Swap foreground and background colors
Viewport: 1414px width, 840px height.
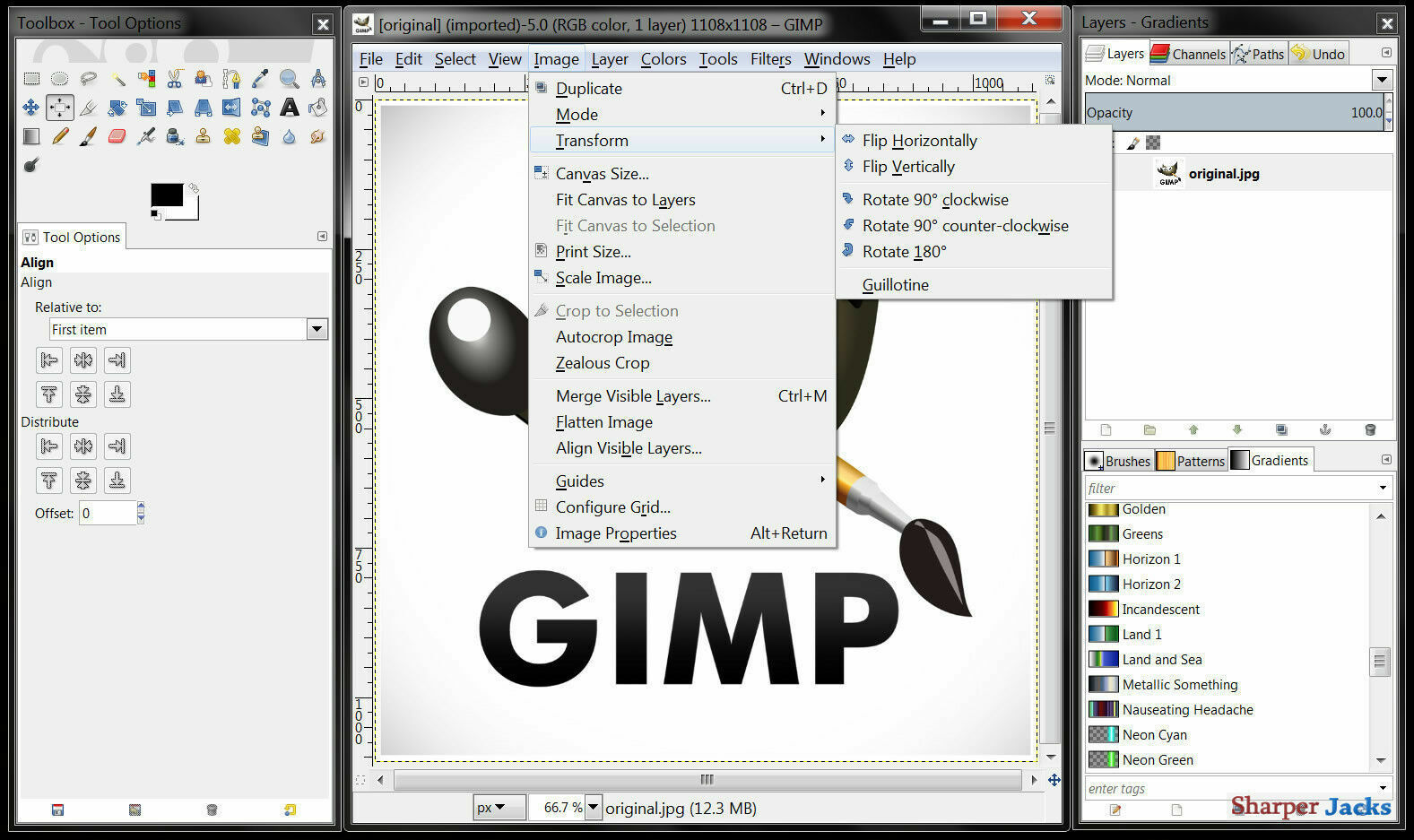(x=193, y=188)
